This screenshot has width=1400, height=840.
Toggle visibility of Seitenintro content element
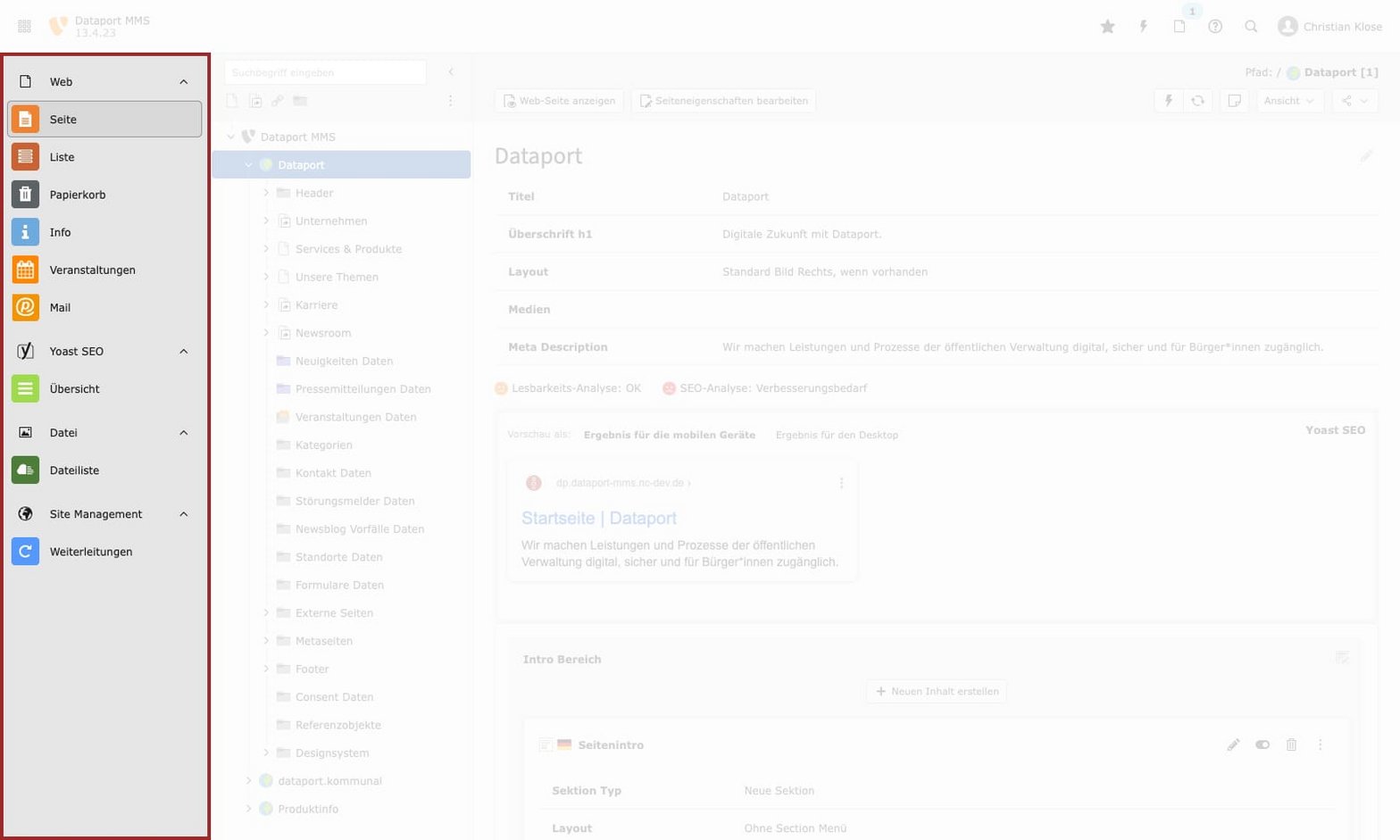click(1262, 744)
